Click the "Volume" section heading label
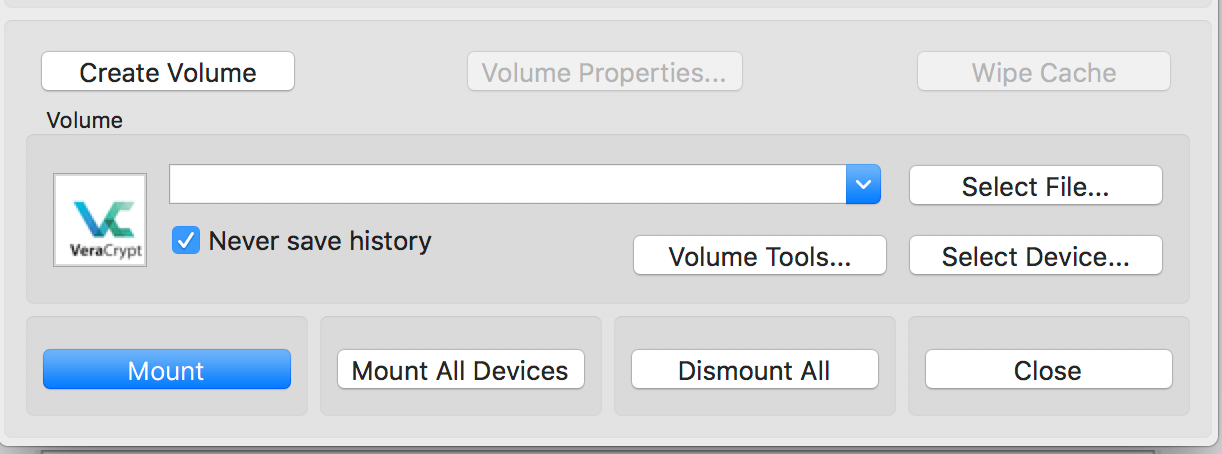This screenshot has width=1222, height=454. pyautogui.click(x=85, y=121)
